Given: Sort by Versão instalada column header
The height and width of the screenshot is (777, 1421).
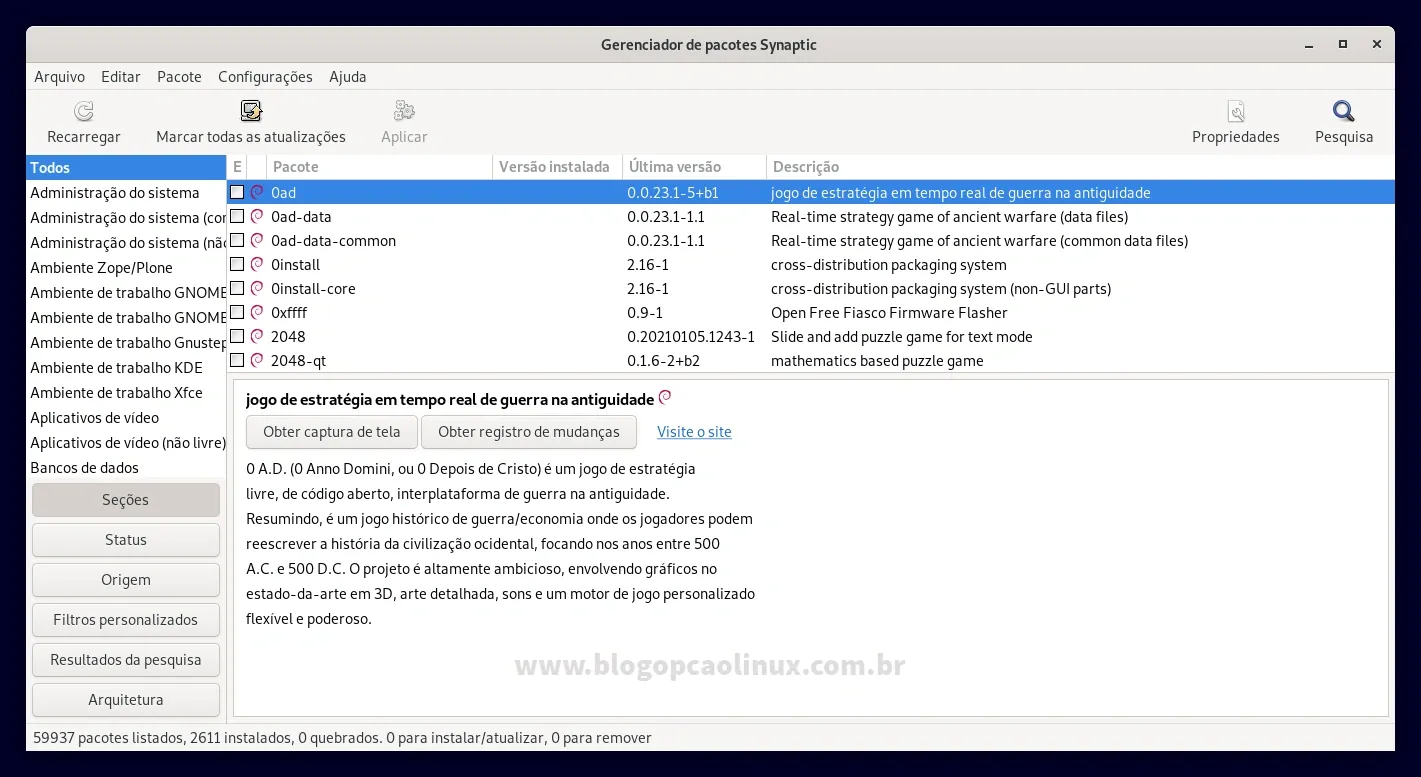Looking at the screenshot, I should coord(557,167).
